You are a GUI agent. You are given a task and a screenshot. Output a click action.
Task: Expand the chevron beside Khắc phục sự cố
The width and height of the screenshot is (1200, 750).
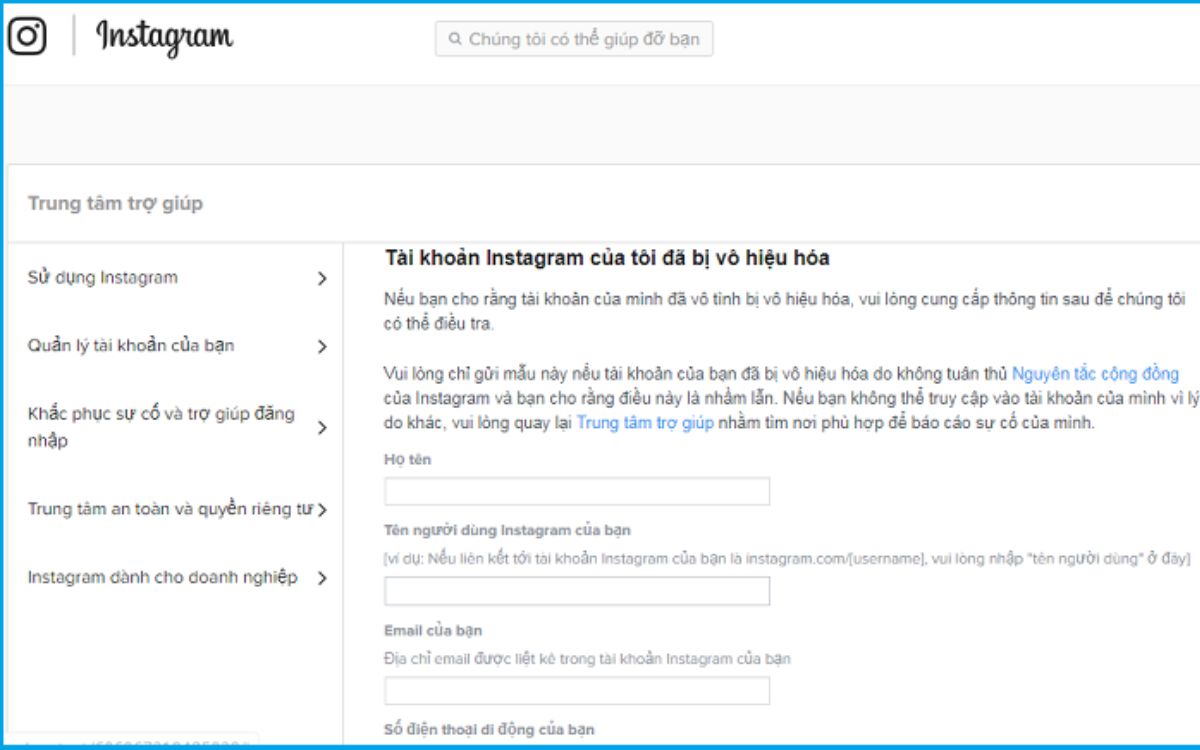click(x=322, y=428)
